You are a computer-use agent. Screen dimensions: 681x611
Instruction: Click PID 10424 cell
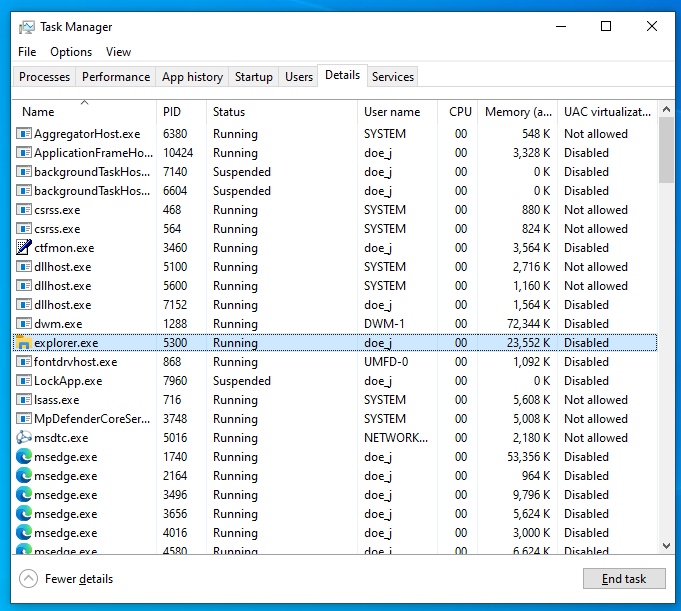(178, 153)
